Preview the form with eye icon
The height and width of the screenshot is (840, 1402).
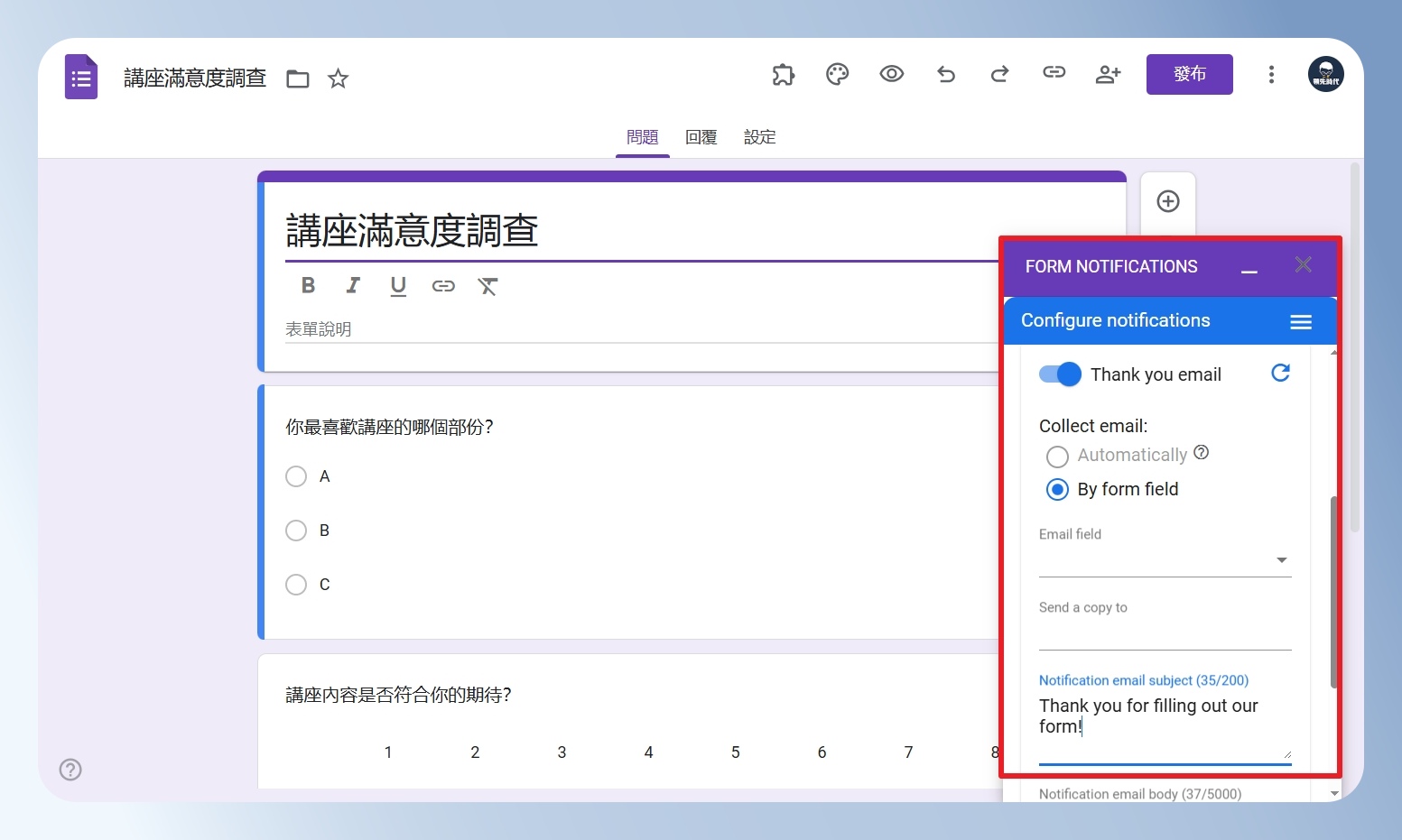click(x=892, y=74)
